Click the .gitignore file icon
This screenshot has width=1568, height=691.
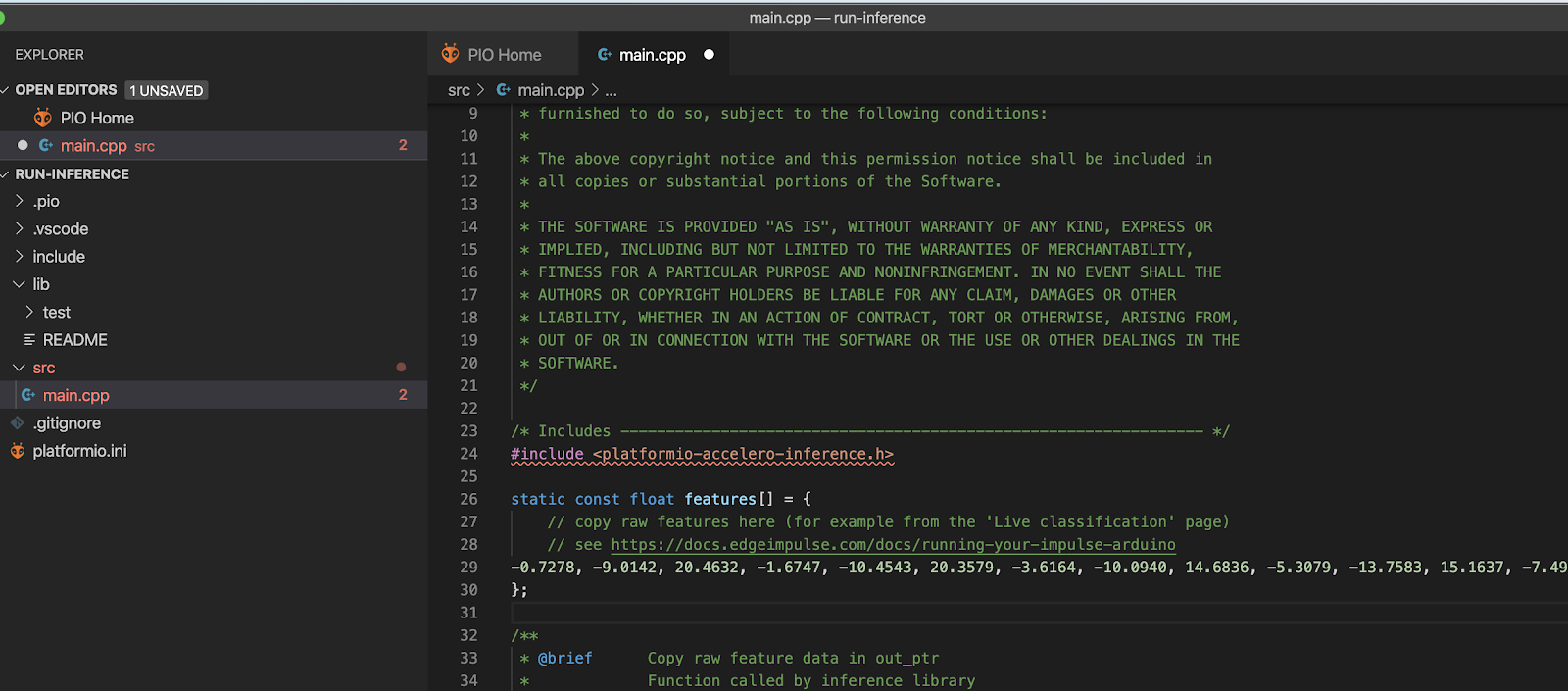click(x=17, y=423)
